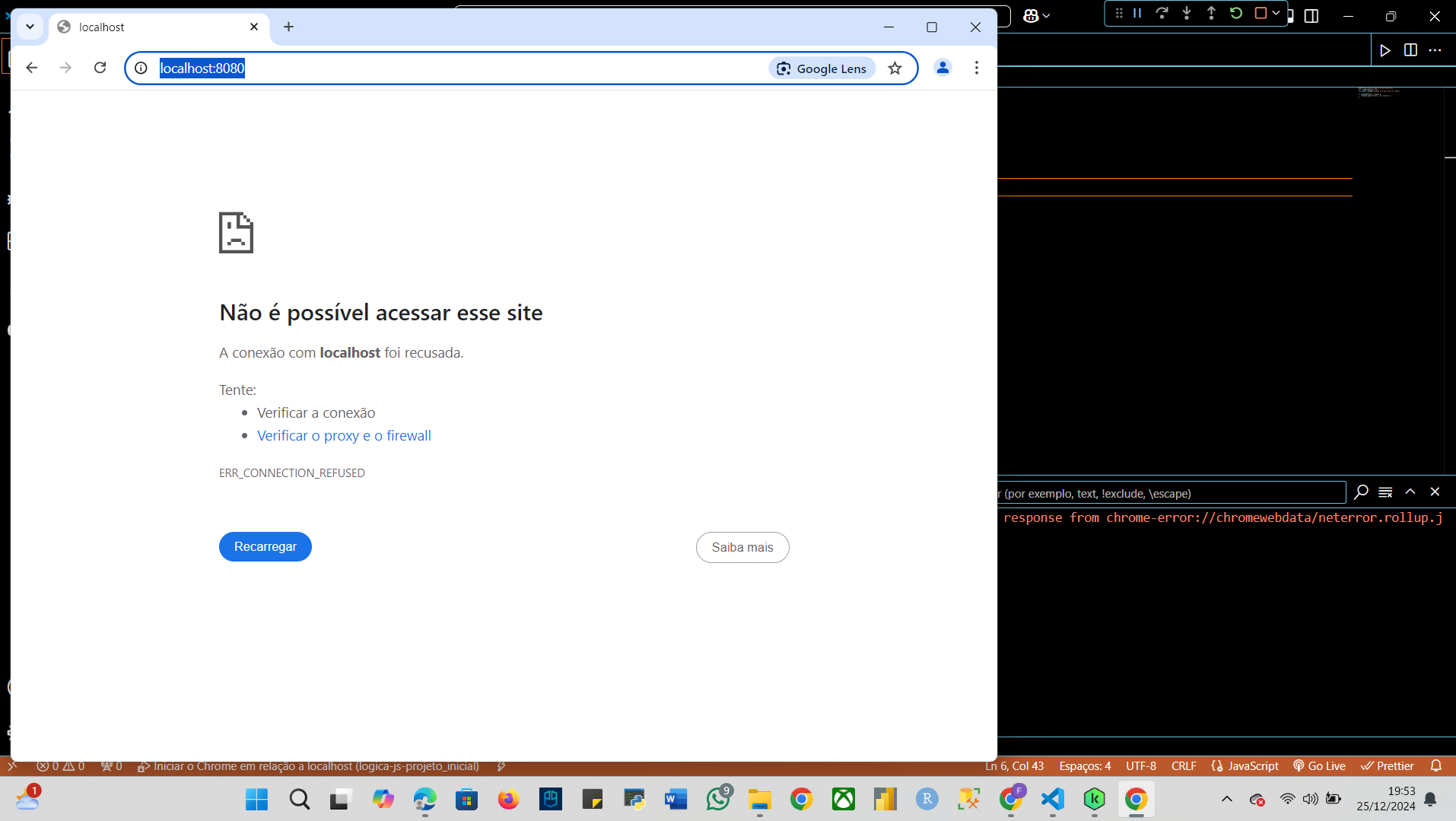Open Google Lens from address bar
Screen dimensions: 1456x821
(822, 68)
